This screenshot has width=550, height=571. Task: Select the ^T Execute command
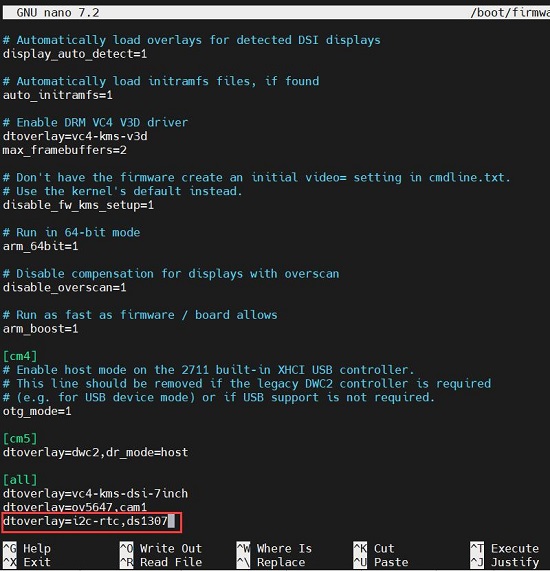click(504, 548)
